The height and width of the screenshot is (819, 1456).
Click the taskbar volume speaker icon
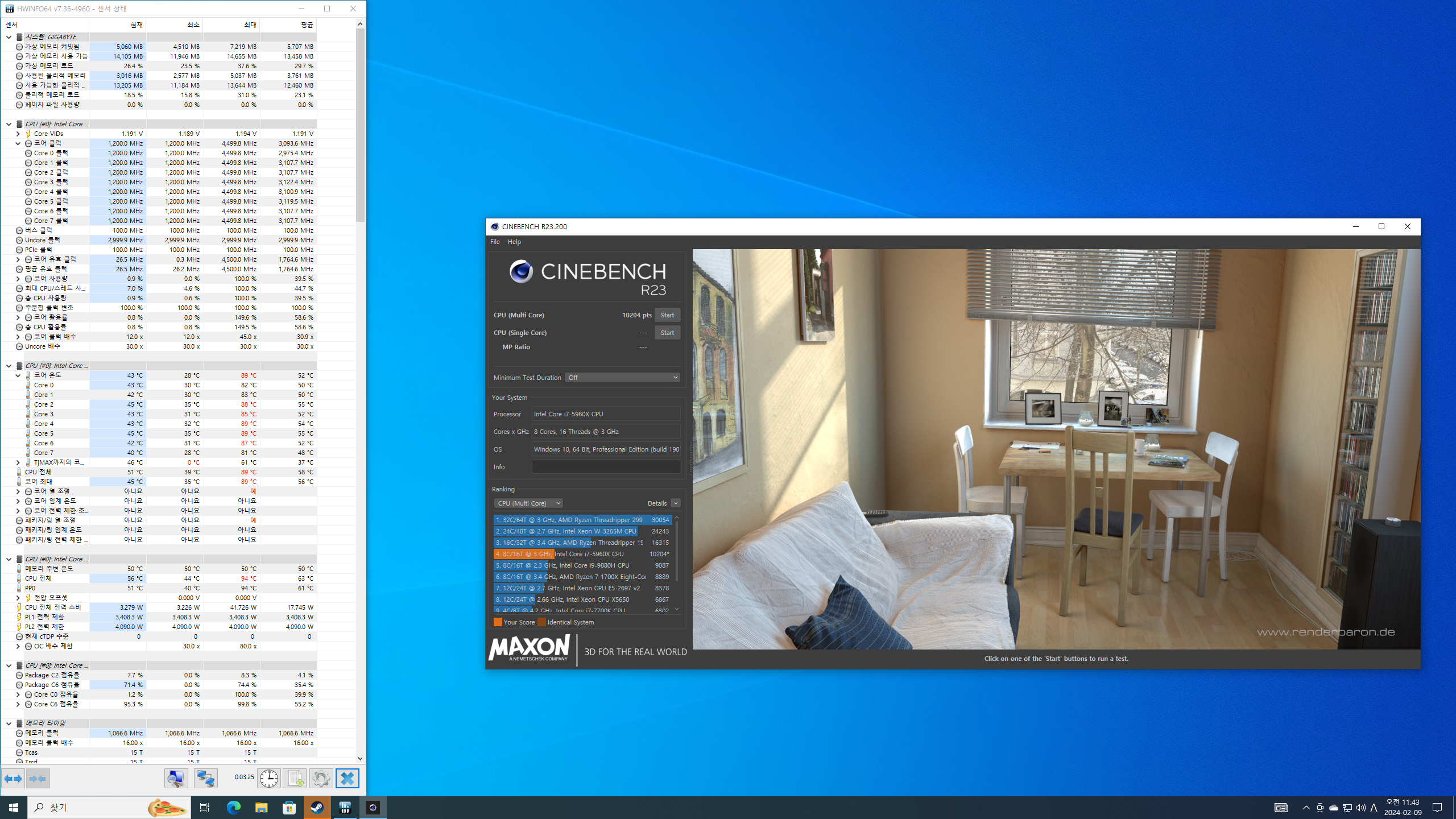point(1360,808)
